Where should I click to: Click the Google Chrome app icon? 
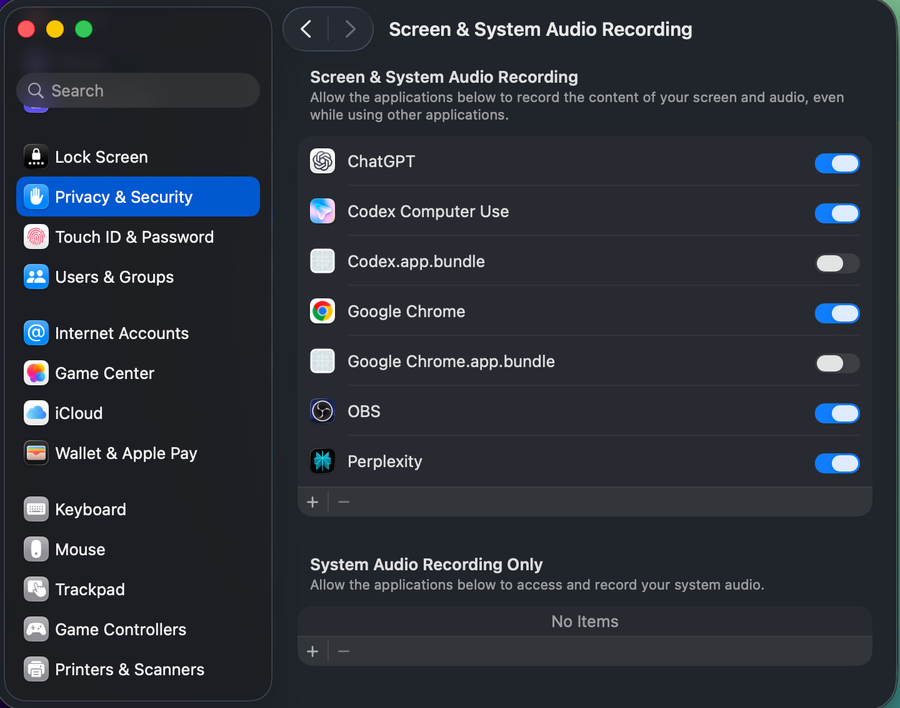(x=322, y=311)
